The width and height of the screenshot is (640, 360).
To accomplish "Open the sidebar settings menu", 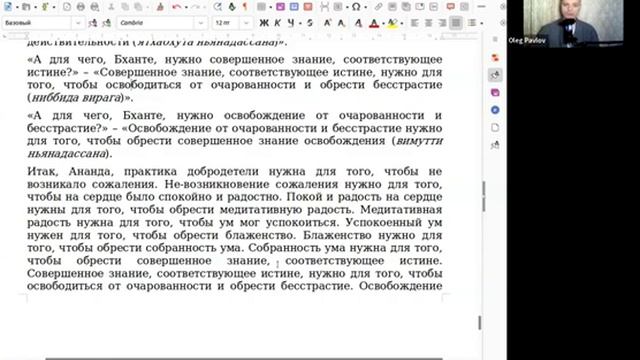I will click(495, 39).
